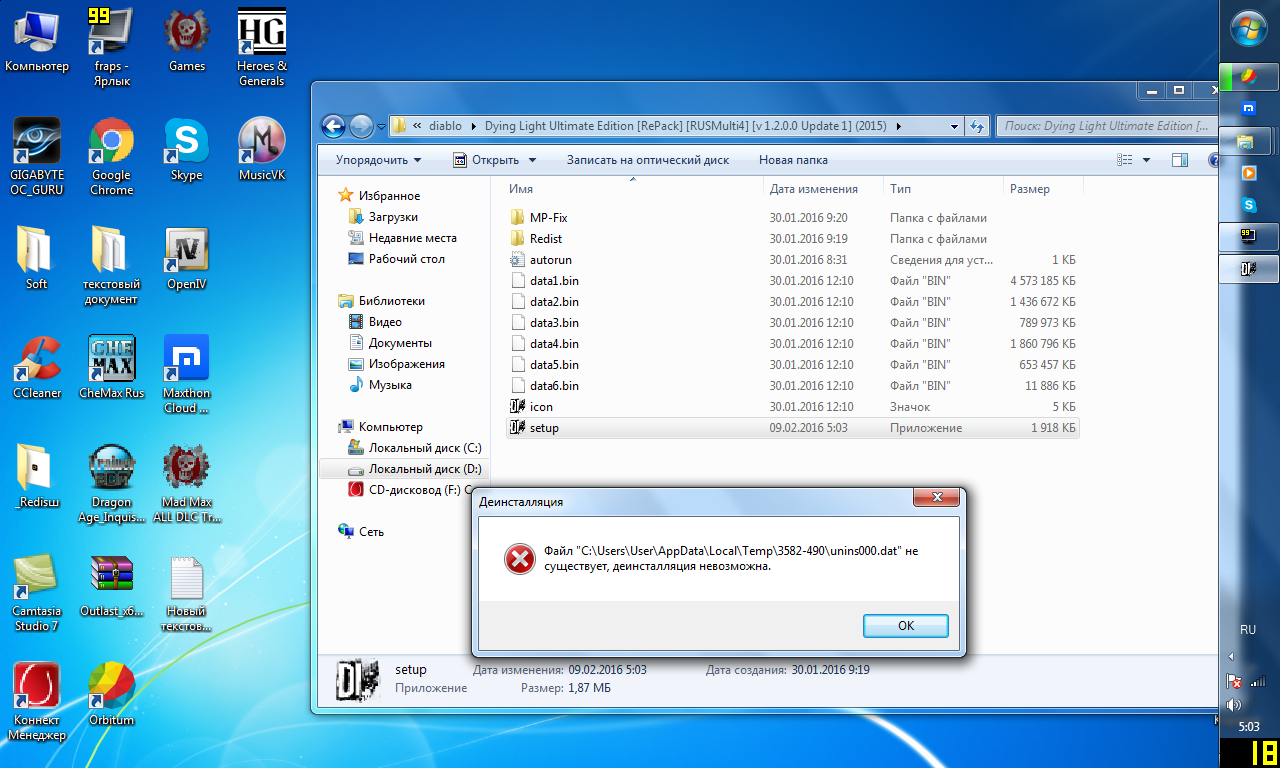Screen dimensions: 1280x768
Task: Sort files by the Размер column header
Action: click(1029, 189)
